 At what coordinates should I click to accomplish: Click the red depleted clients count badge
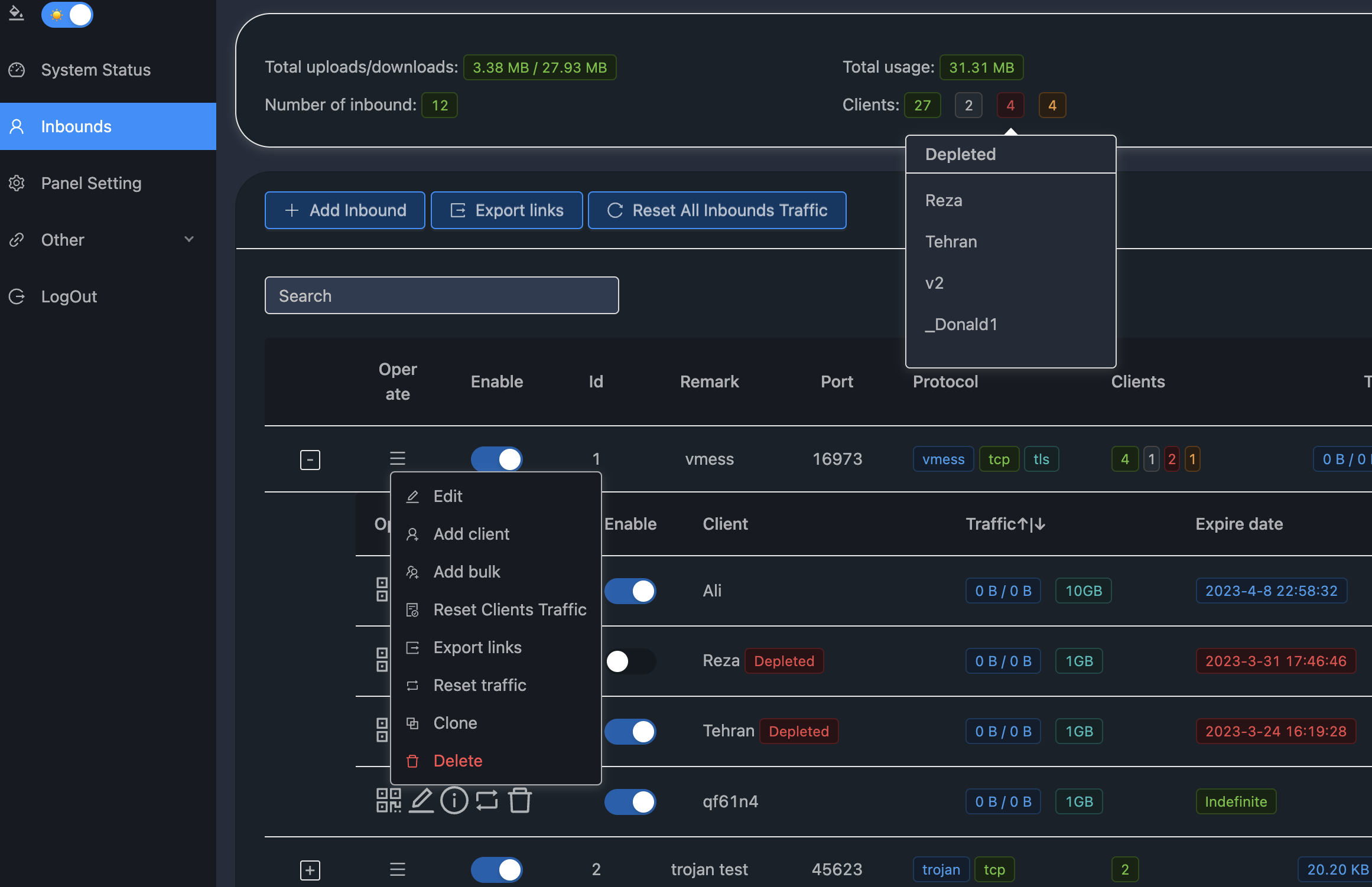click(1010, 105)
